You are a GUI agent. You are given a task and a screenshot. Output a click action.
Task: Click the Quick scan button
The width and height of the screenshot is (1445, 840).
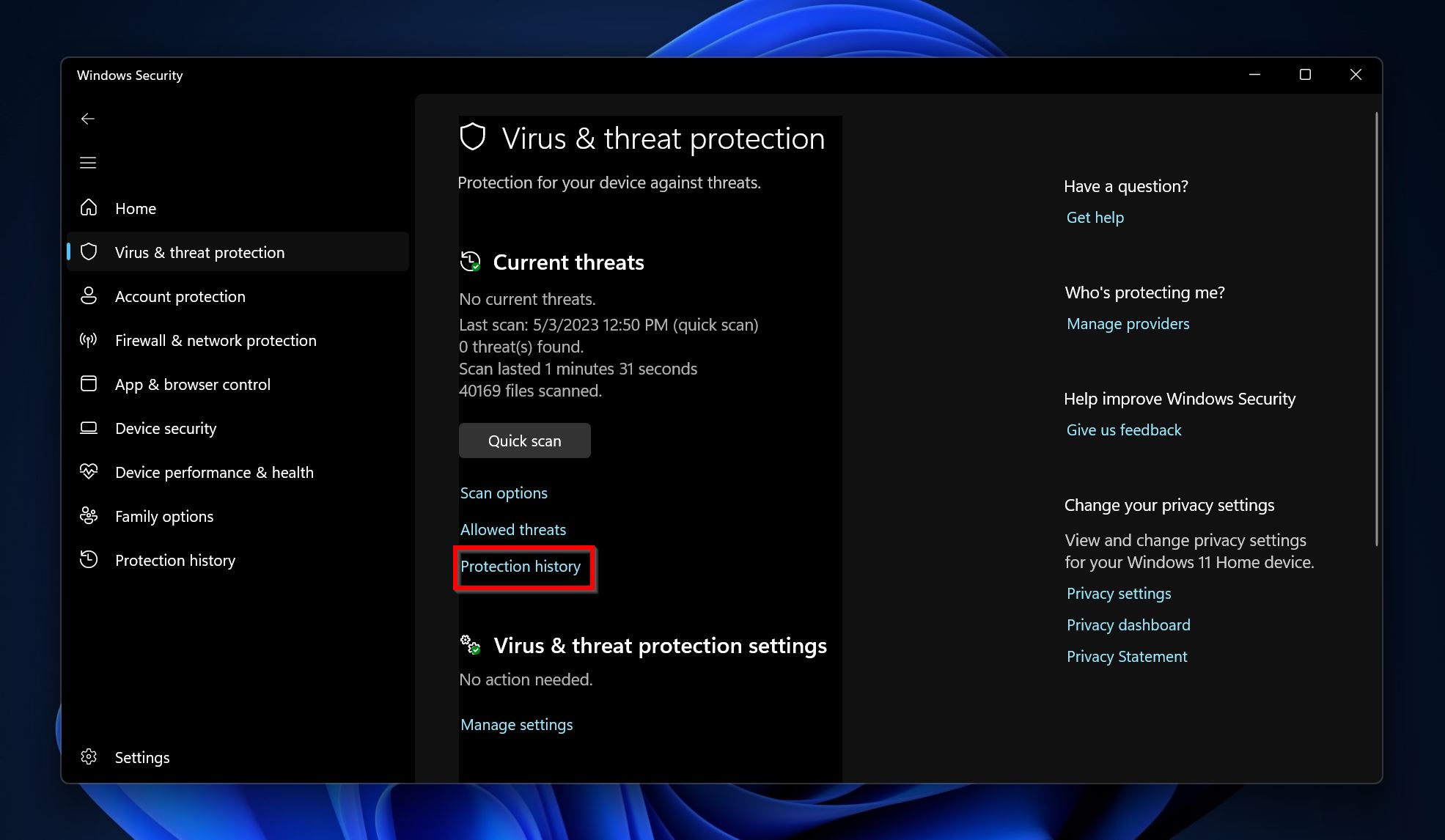click(524, 440)
